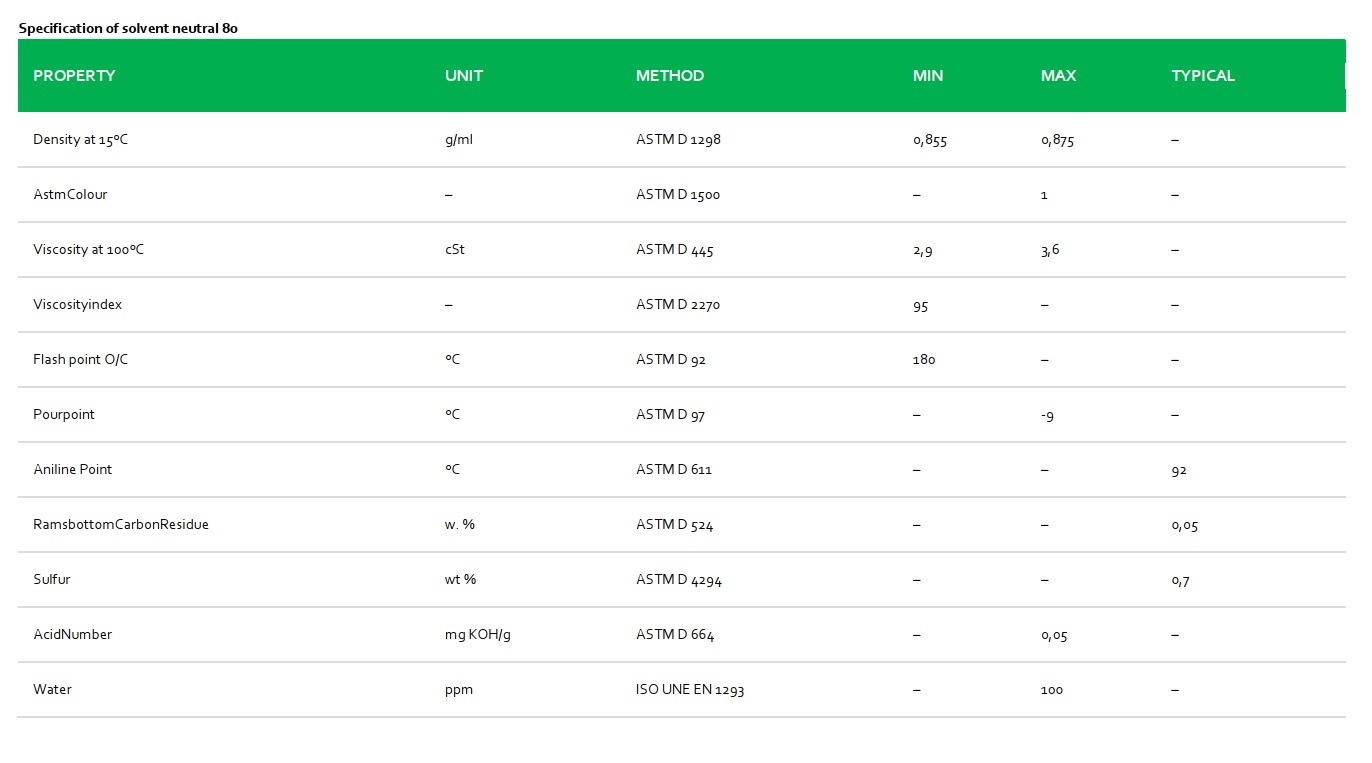Click the MIN column header
The width and height of the screenshot is (1372, 763).
[x=928, y=76]
